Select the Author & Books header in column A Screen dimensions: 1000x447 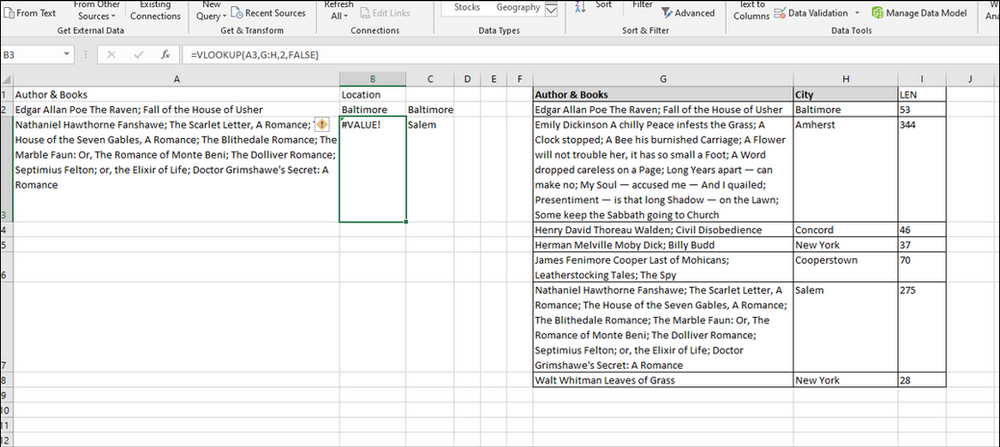[176, 94]
